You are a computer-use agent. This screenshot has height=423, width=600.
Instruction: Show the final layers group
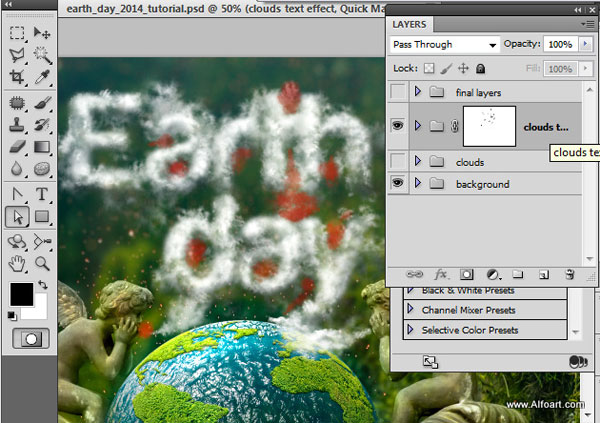tap(398, 92)
